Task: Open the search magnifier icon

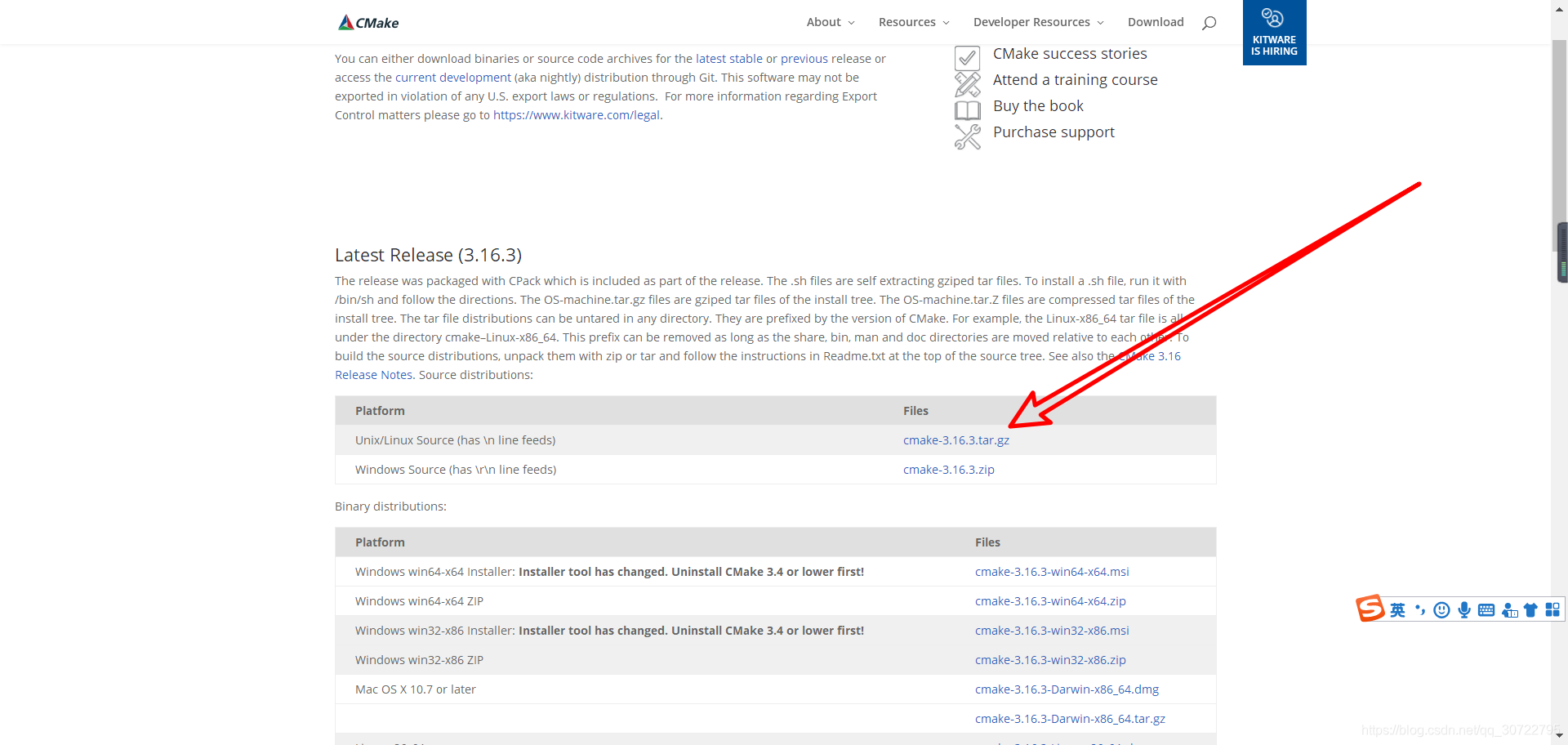Action: (x=1209, y=22)
